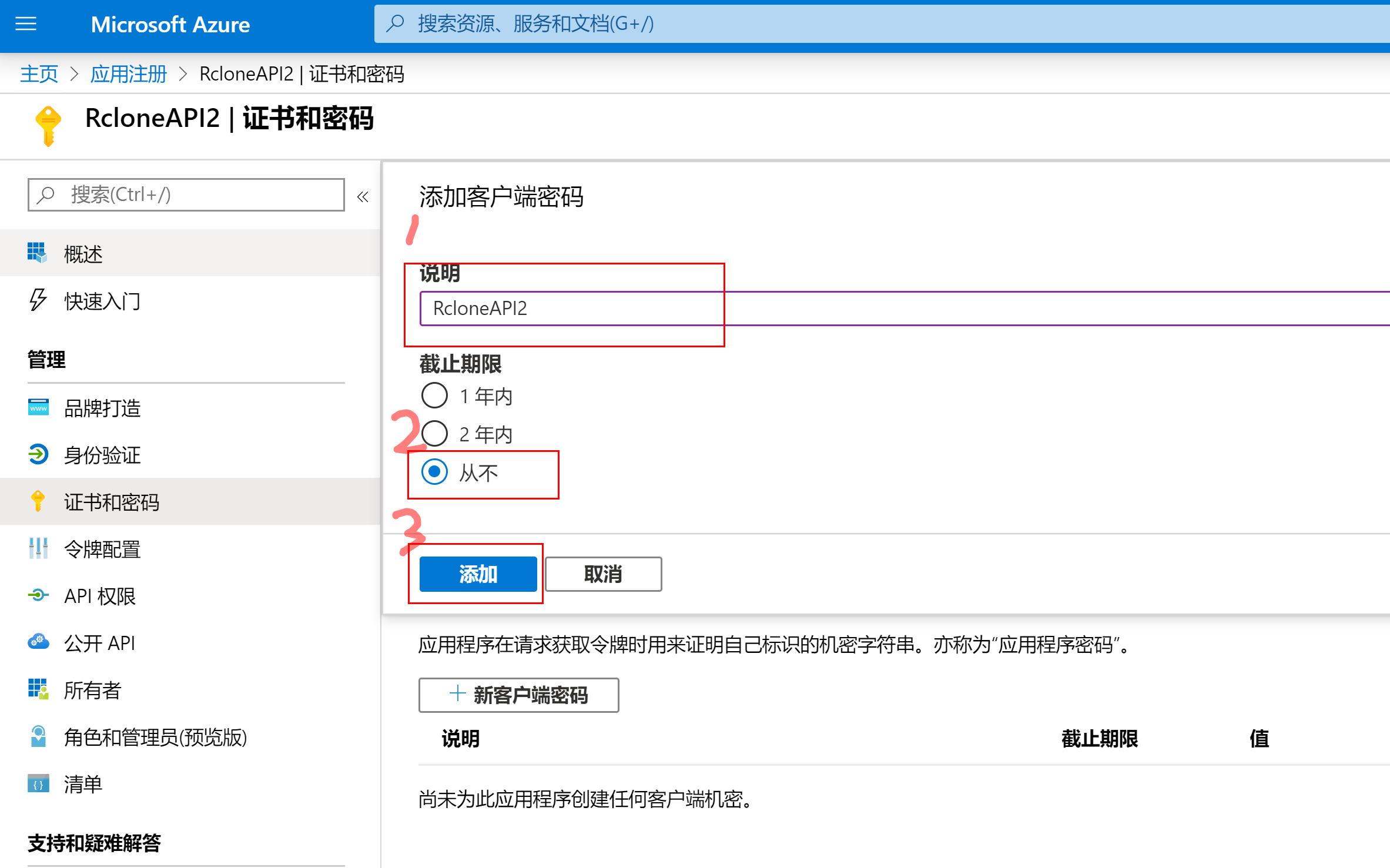Viewport: 1390px width, 868px height.
Task: Open 快速入门 in the sidebar
Action: pyautogui.click(x=190, y=300)
